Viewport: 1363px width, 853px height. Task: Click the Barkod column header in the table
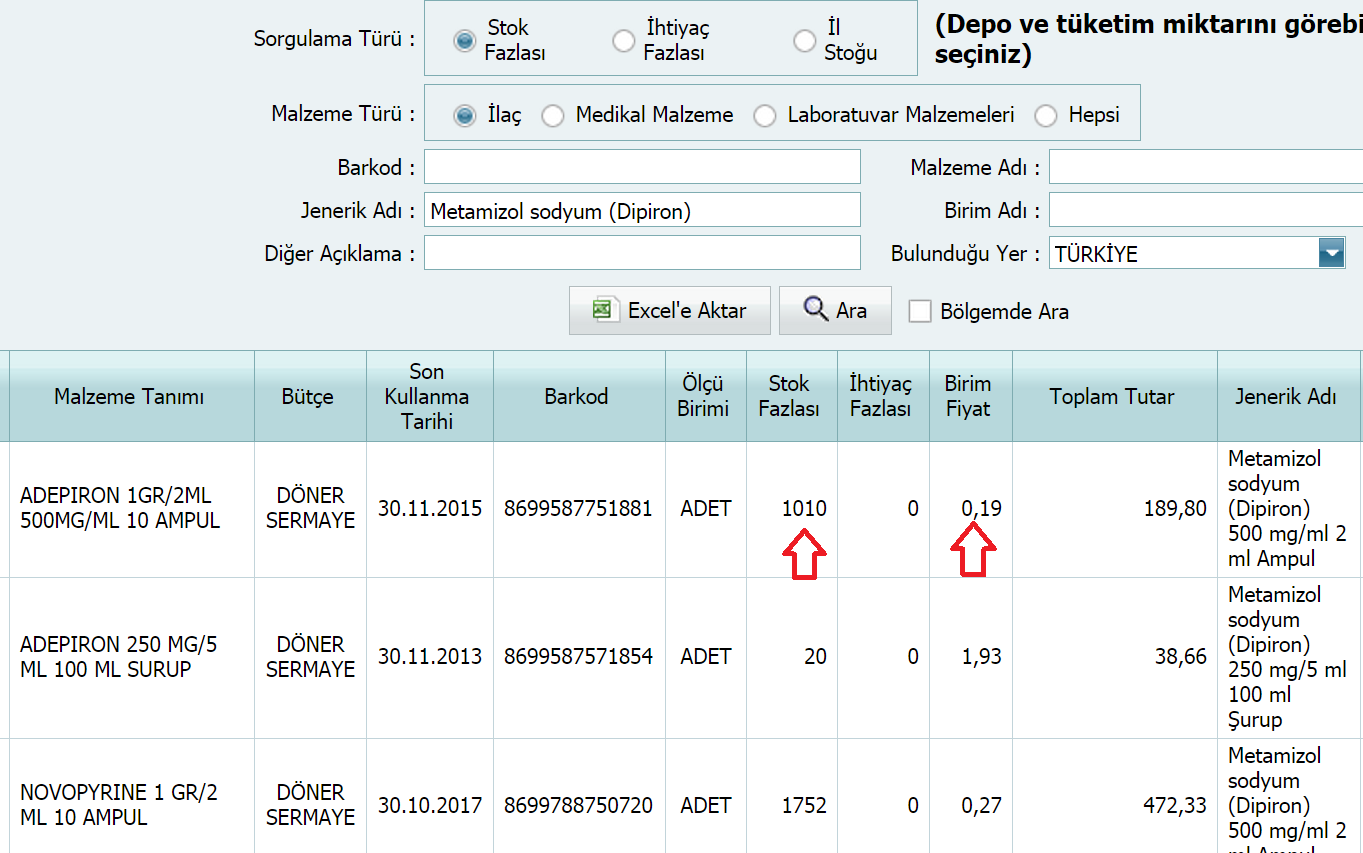point(577,397)
